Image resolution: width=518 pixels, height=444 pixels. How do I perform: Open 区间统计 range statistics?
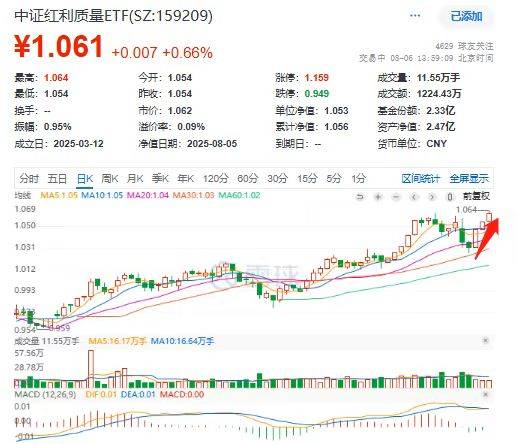(x=421, y=179)
